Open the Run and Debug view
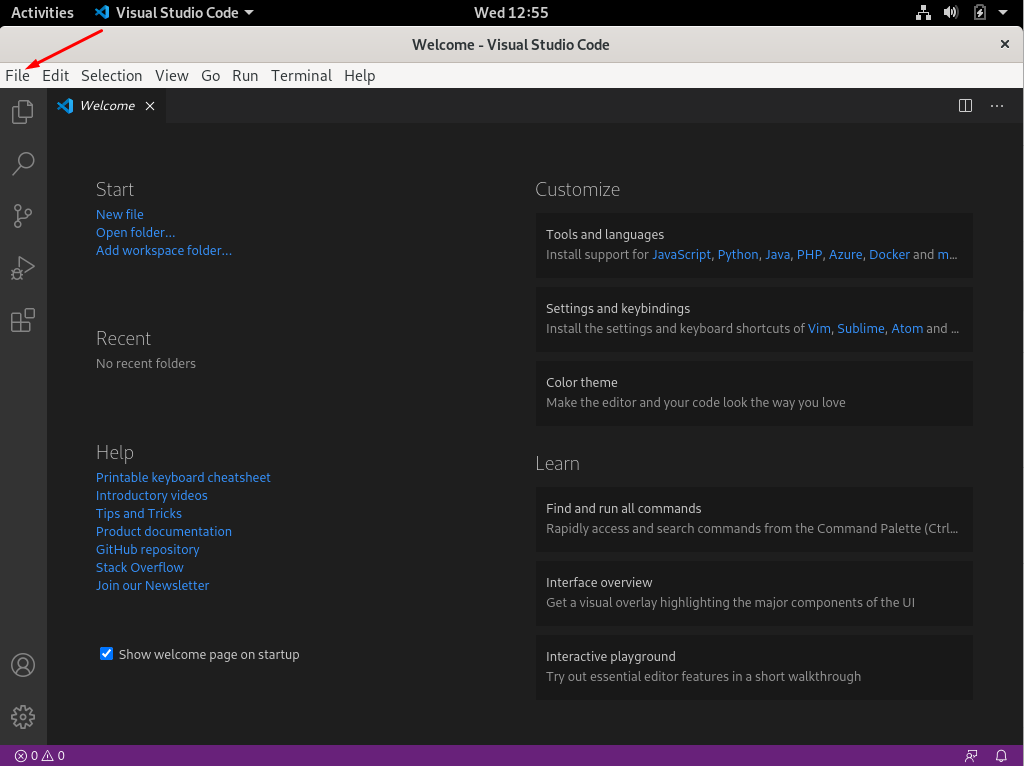Image resolution: width=1024 pixels, height=766 pixels. point(22,268)
